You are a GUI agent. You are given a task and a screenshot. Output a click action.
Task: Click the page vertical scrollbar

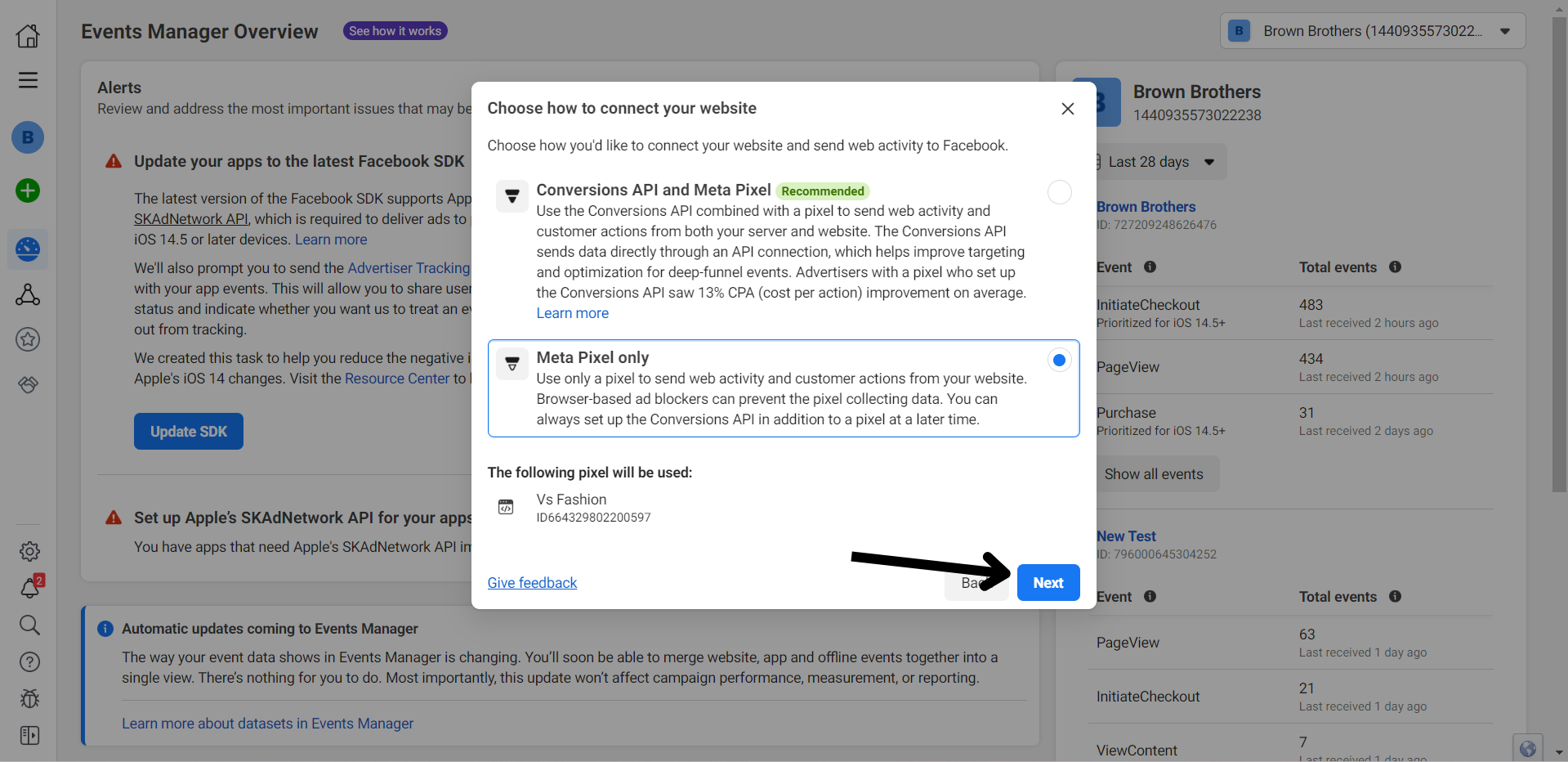[x=1559, y=253]
